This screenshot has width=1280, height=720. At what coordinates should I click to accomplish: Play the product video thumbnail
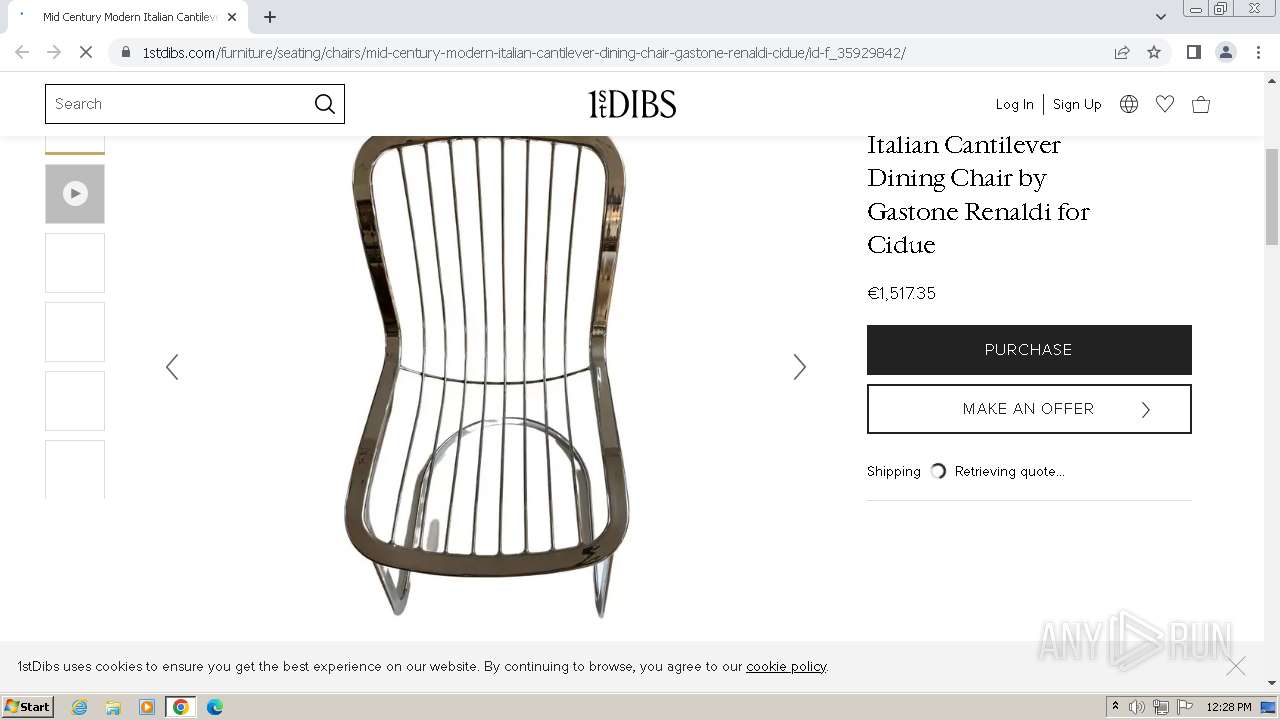click(75, 194)
